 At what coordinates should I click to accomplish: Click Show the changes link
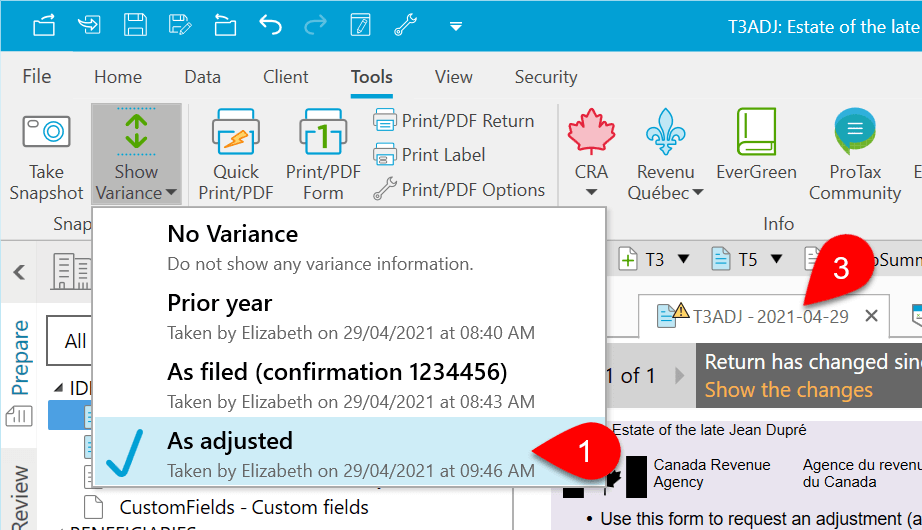pyautogui.click(x=789, y=389)
